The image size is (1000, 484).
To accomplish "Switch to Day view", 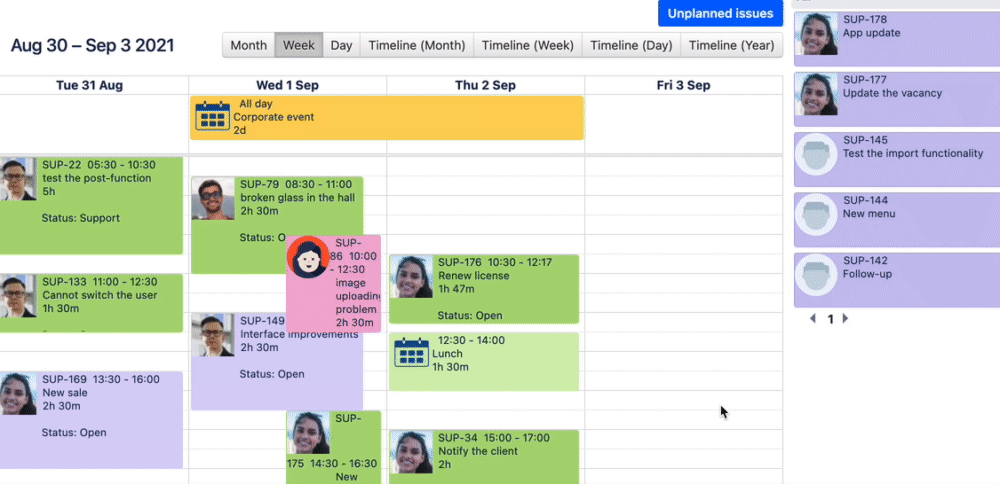I will 341,45.
